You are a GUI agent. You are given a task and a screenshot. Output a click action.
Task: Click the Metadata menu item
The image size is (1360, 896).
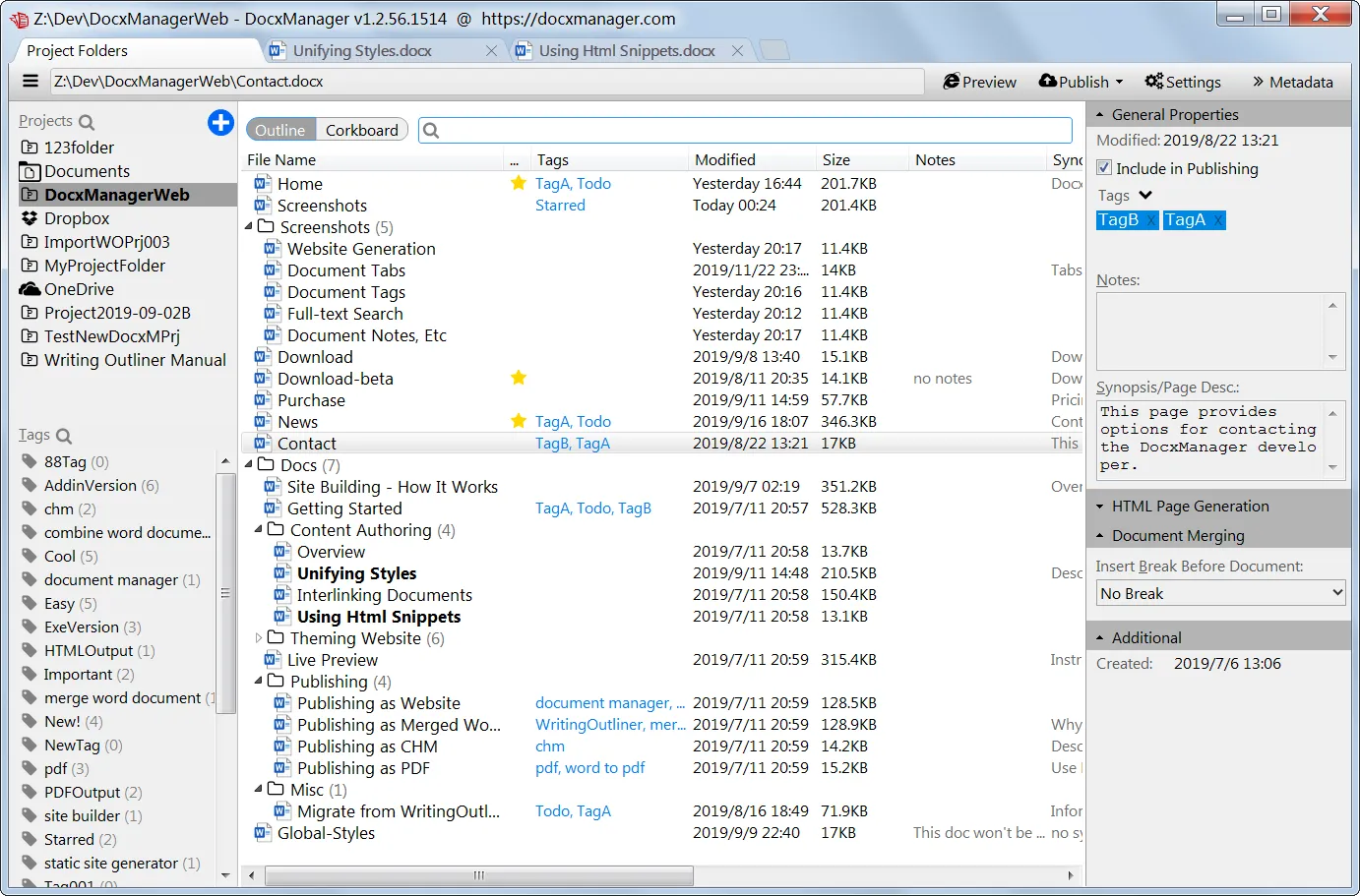pos(1300,82)
